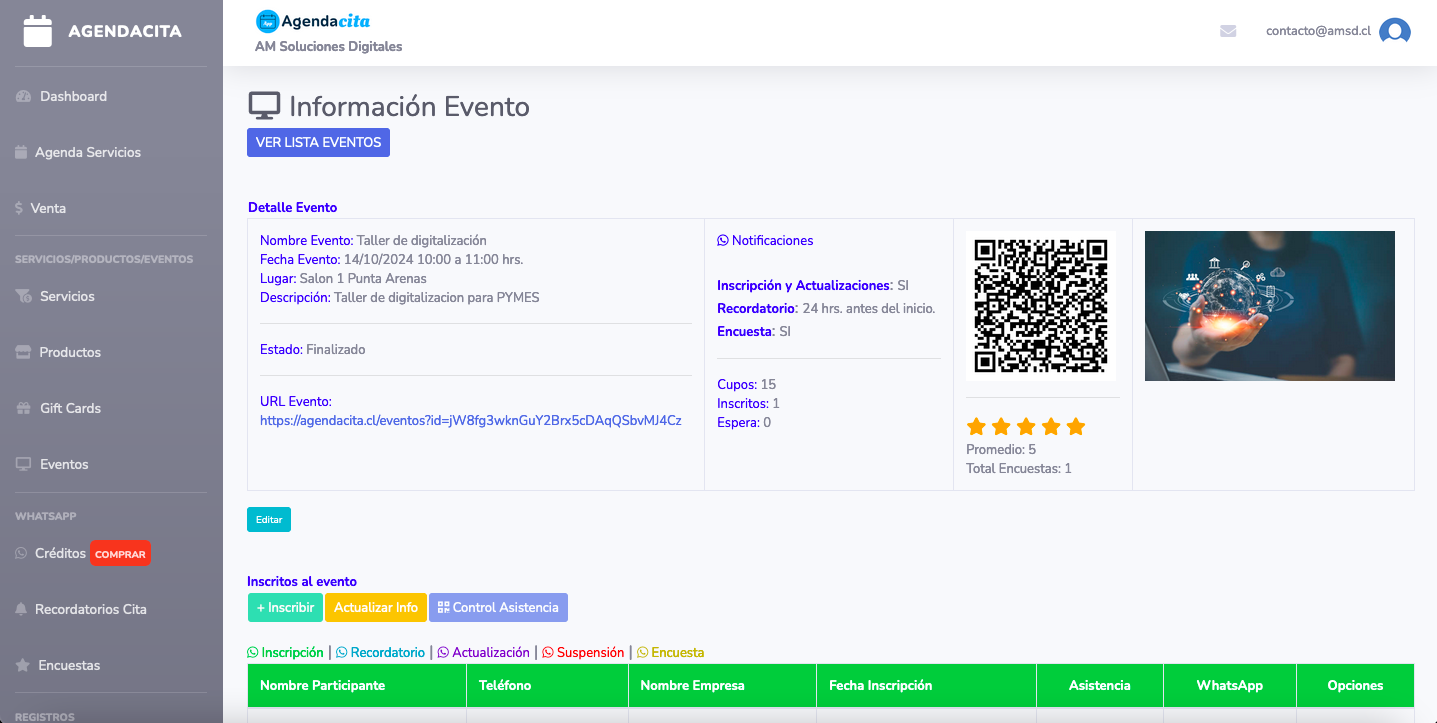Open the event URL link
This screenshot has width=1437, height=723.
click(x=470, y=421)
